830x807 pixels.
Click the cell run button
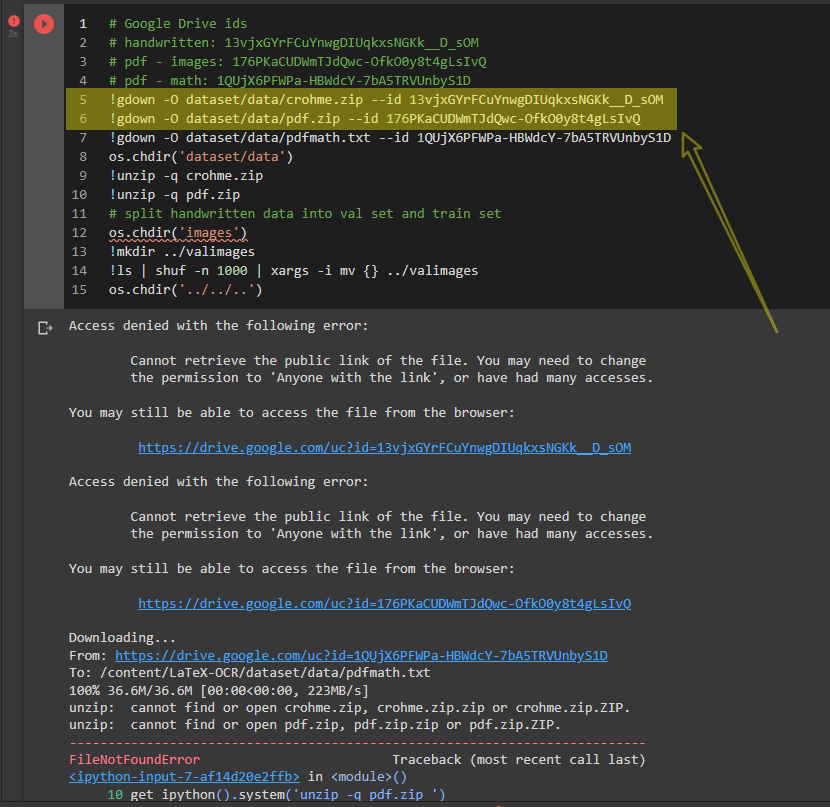tap(43, 23)
